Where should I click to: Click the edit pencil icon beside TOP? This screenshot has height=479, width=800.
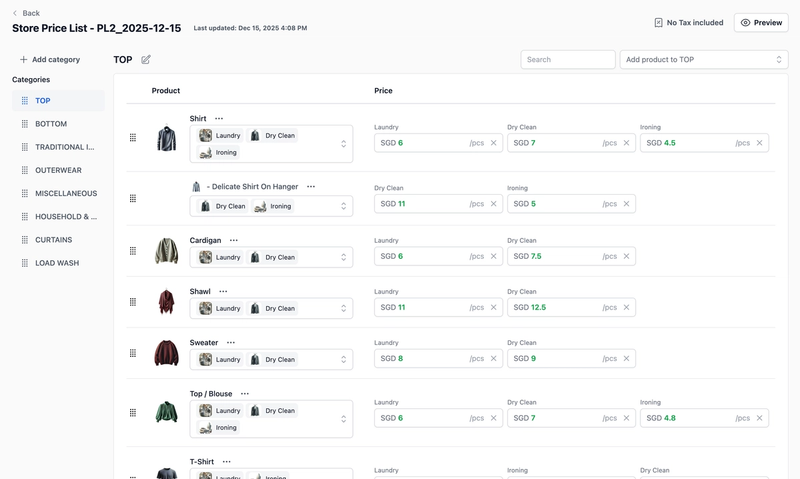[x=146, y=60]
